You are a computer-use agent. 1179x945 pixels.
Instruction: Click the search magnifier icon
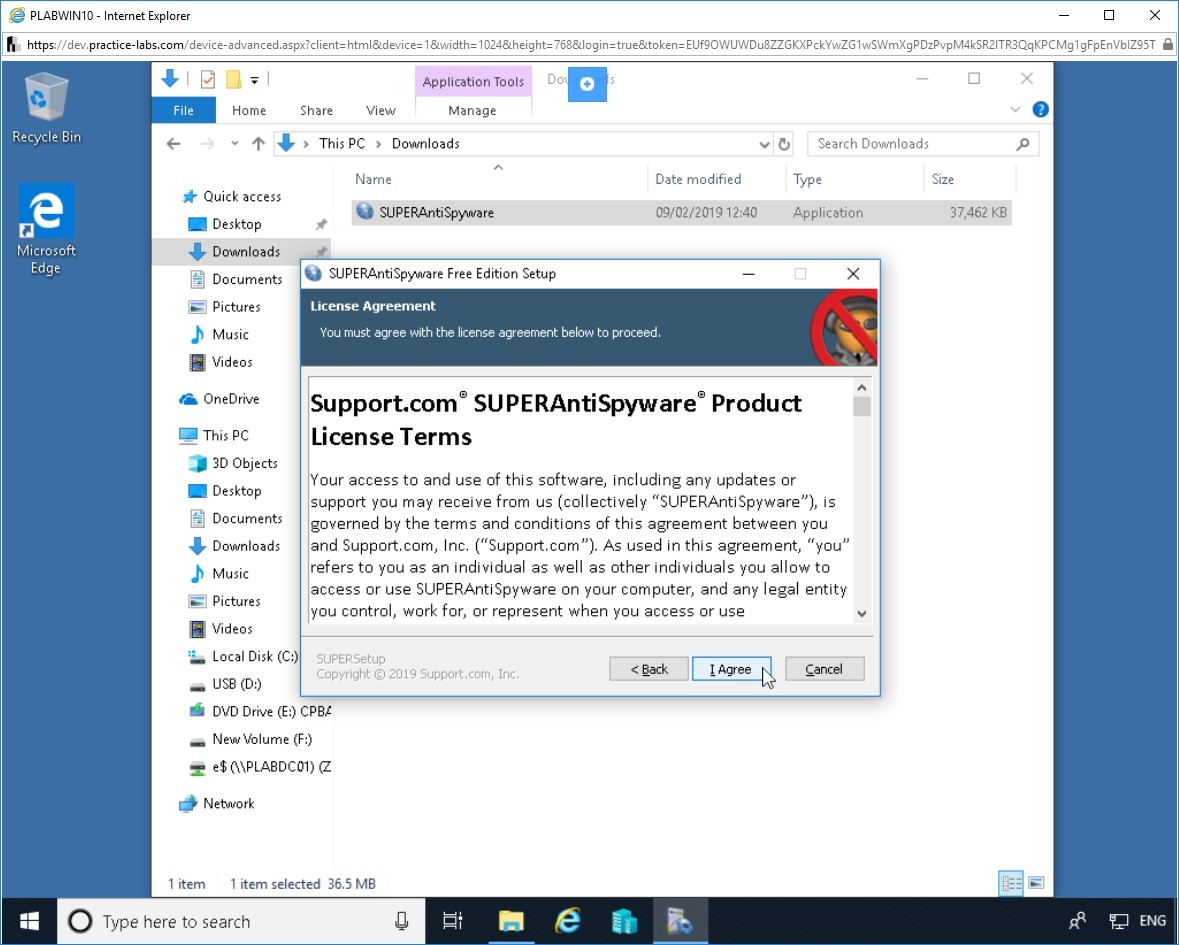[1023, 144]
